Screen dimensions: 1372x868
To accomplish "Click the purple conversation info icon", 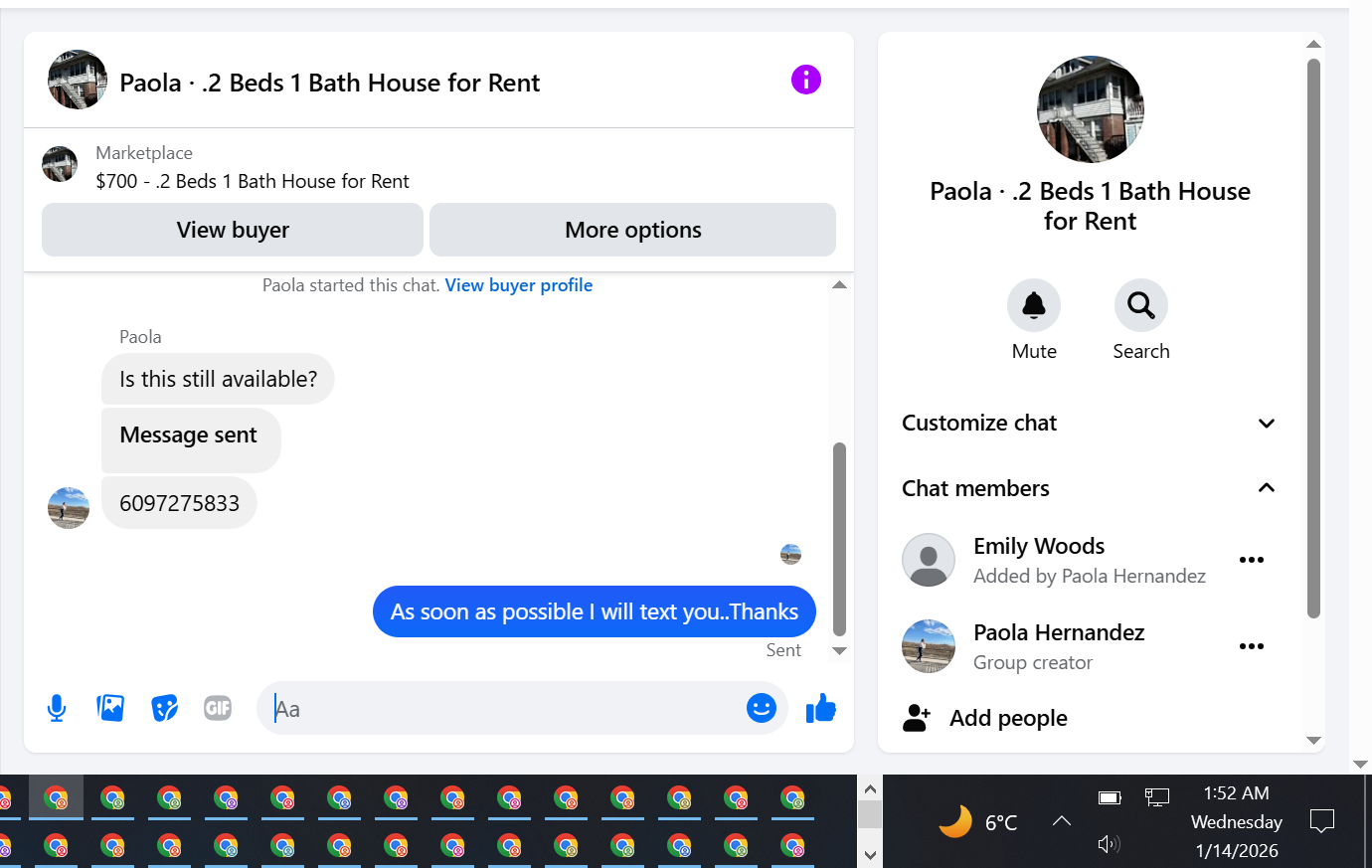I will tap(806, 80).
